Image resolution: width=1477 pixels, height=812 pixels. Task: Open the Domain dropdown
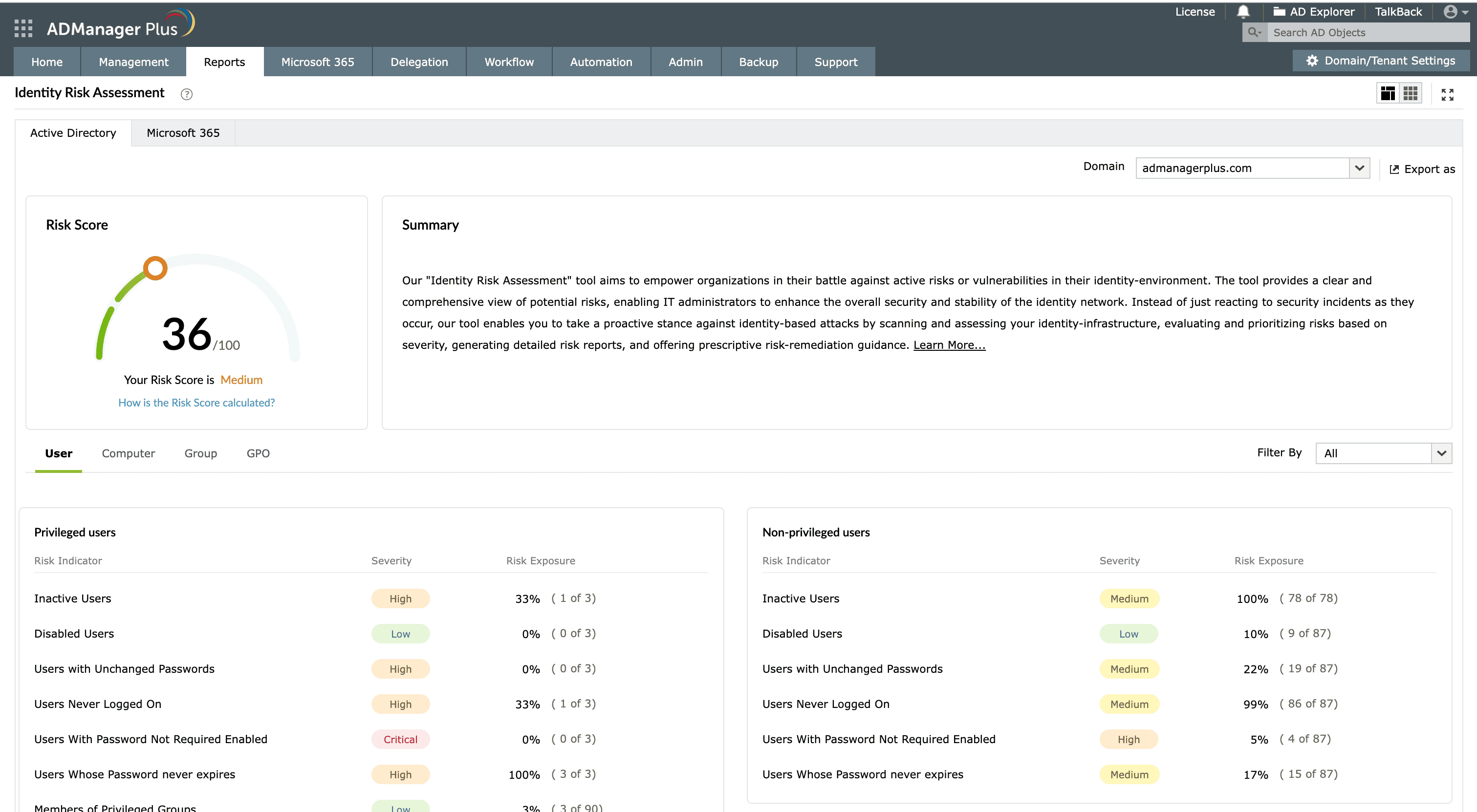click(x=1360, y=168)
